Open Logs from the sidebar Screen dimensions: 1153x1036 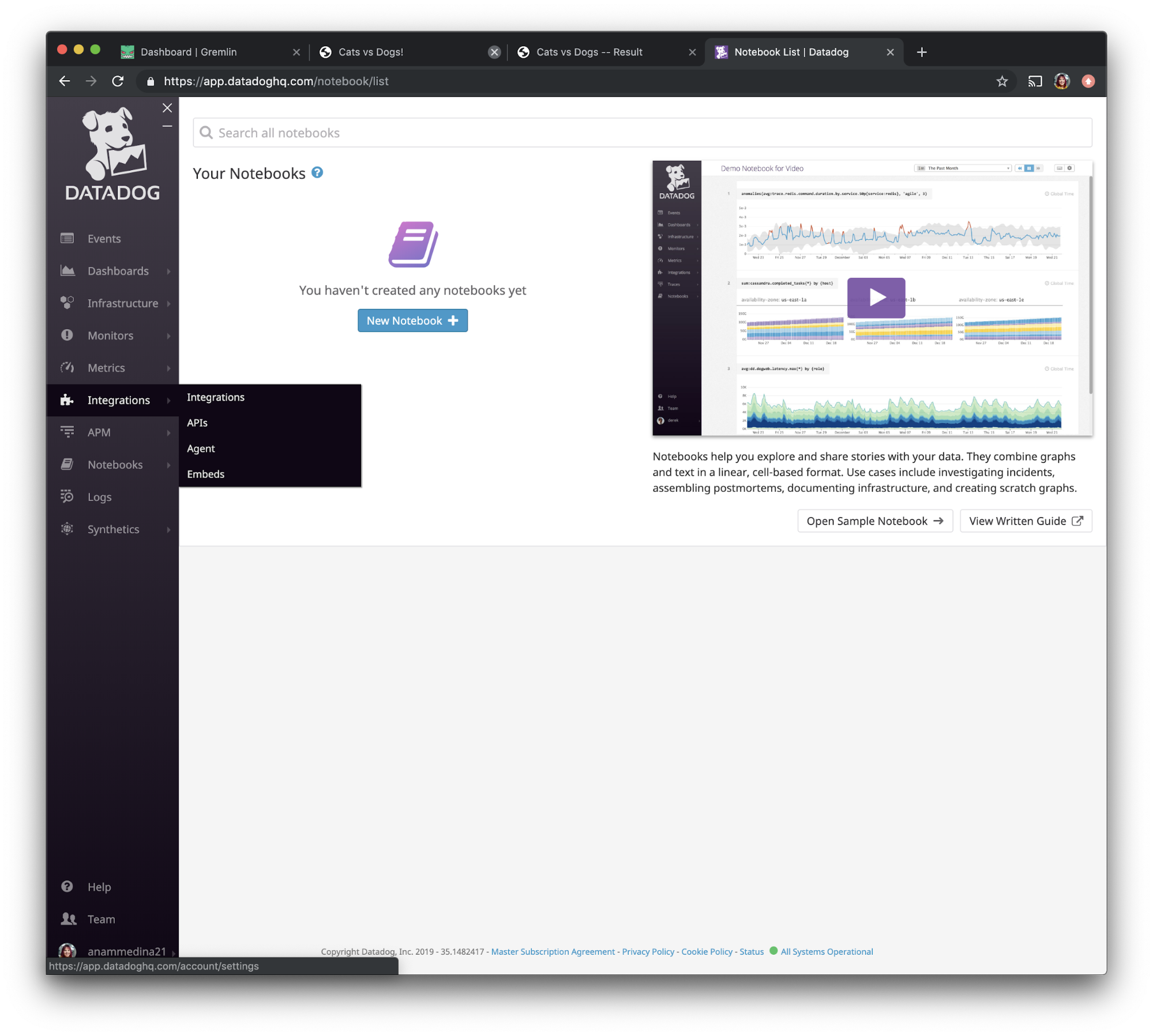pyautogui.click(x=99, y=496)
